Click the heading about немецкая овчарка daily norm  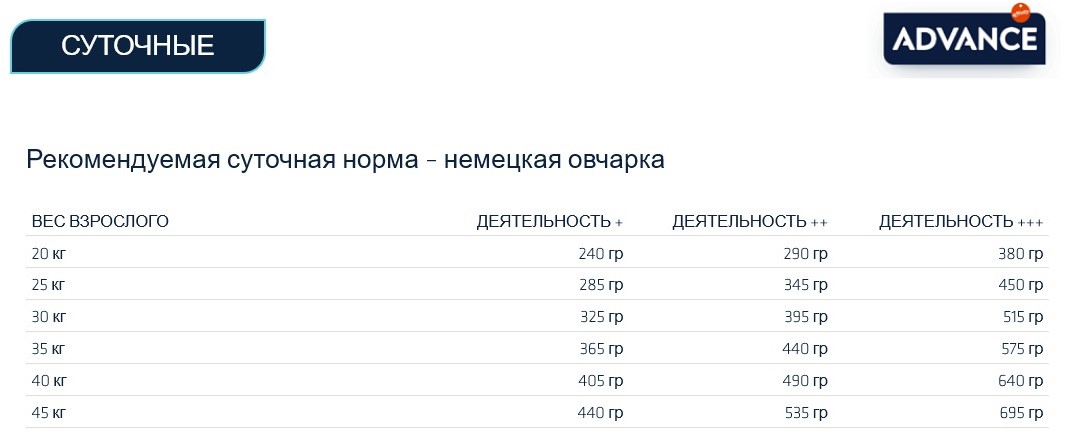[x=345, y=160]
